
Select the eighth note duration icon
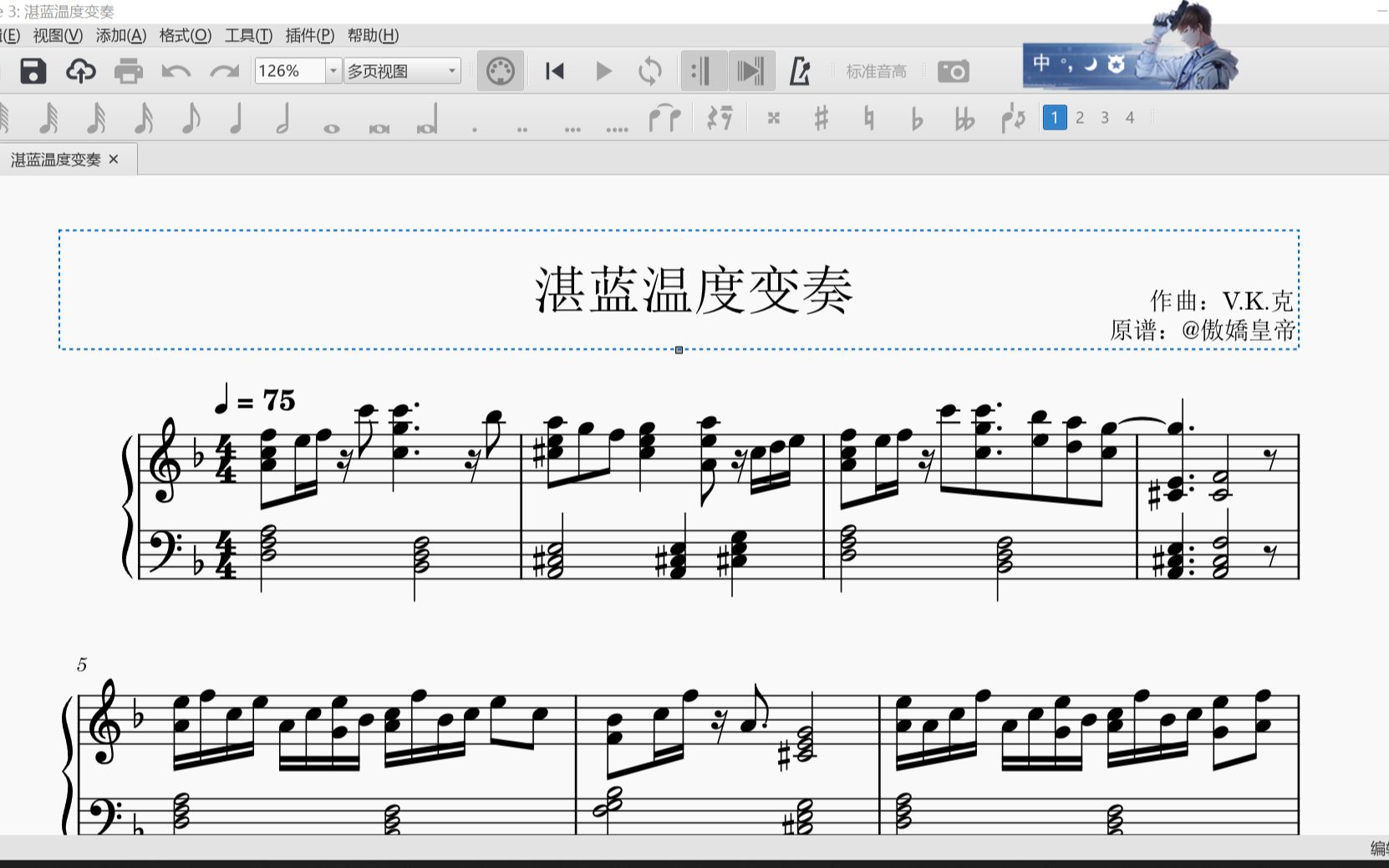pyautogui.click(x=191, y=117)
